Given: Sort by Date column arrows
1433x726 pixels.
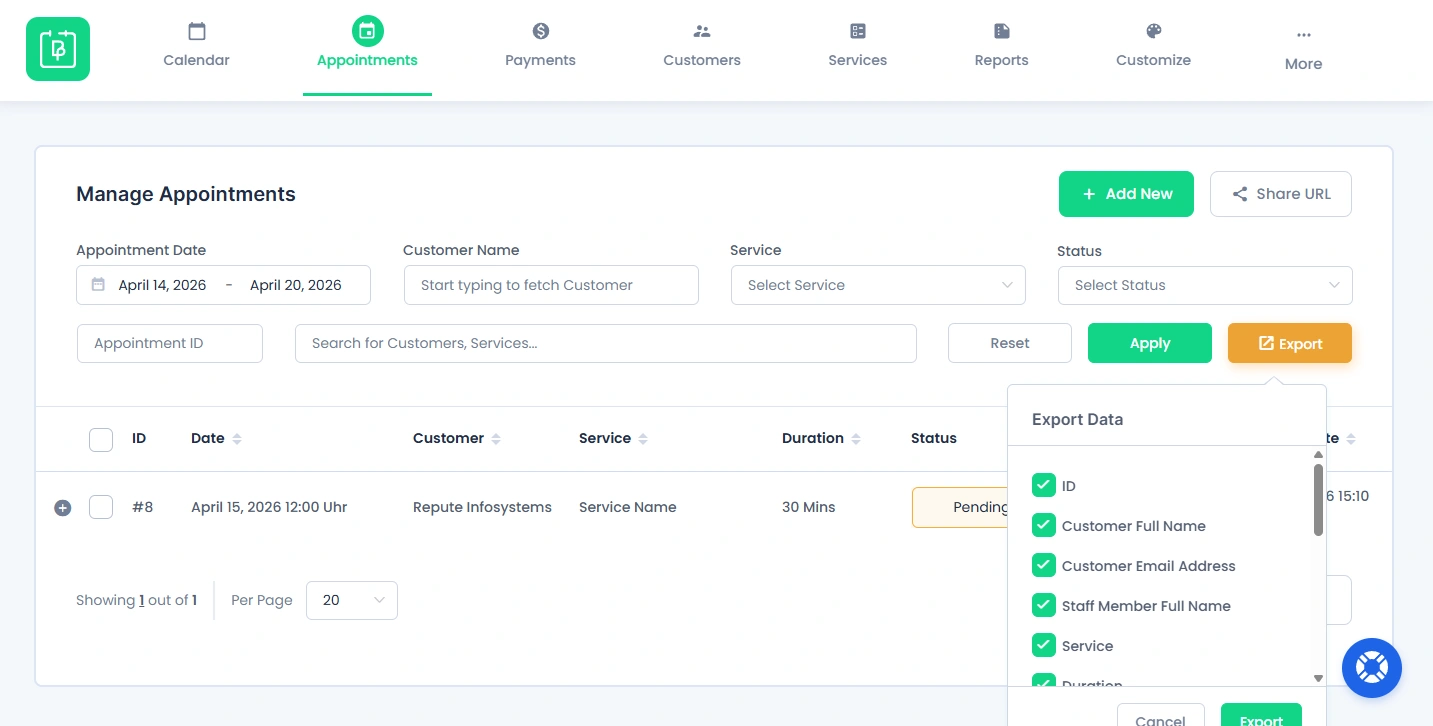Looking at the screenshot, I should tap(237, 439).
